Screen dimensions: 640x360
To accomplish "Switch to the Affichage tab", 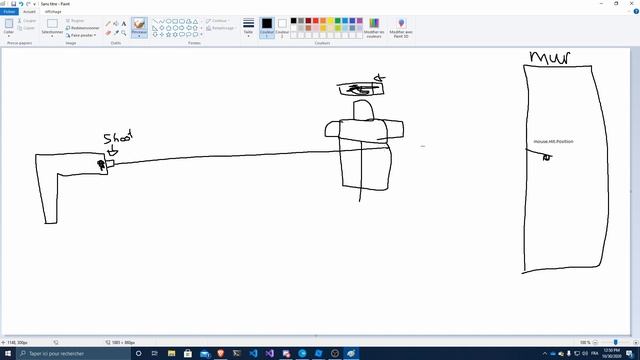I will point(53,11).
